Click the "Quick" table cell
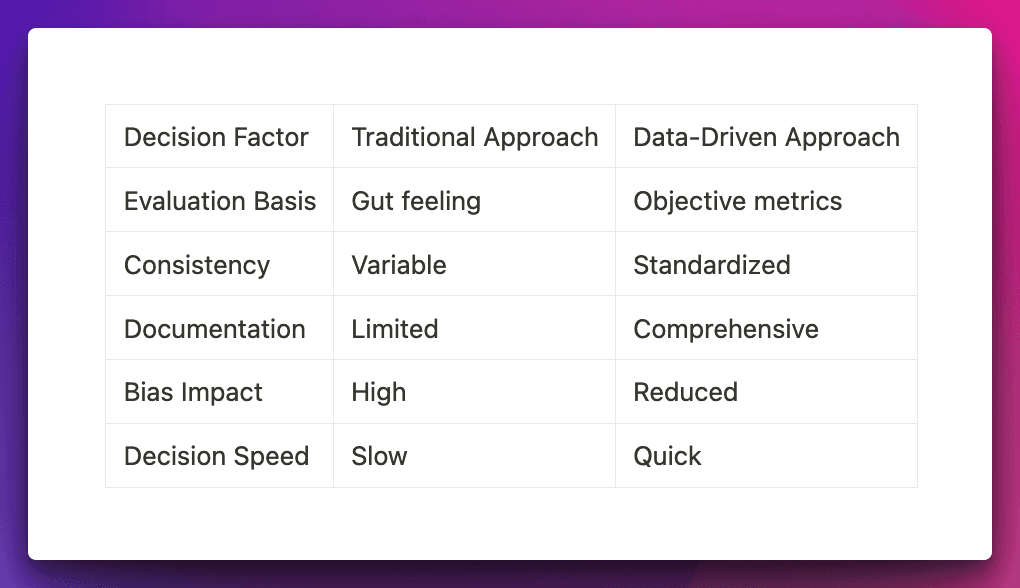Viewport: 1020px width, 588px height. point(668,456)
